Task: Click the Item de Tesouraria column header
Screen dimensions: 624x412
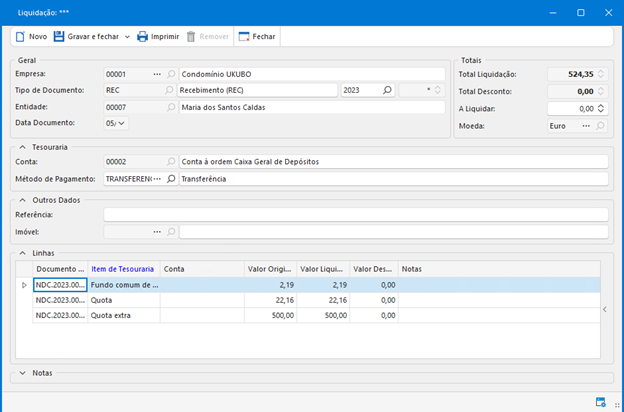Action: click(123, 268)
